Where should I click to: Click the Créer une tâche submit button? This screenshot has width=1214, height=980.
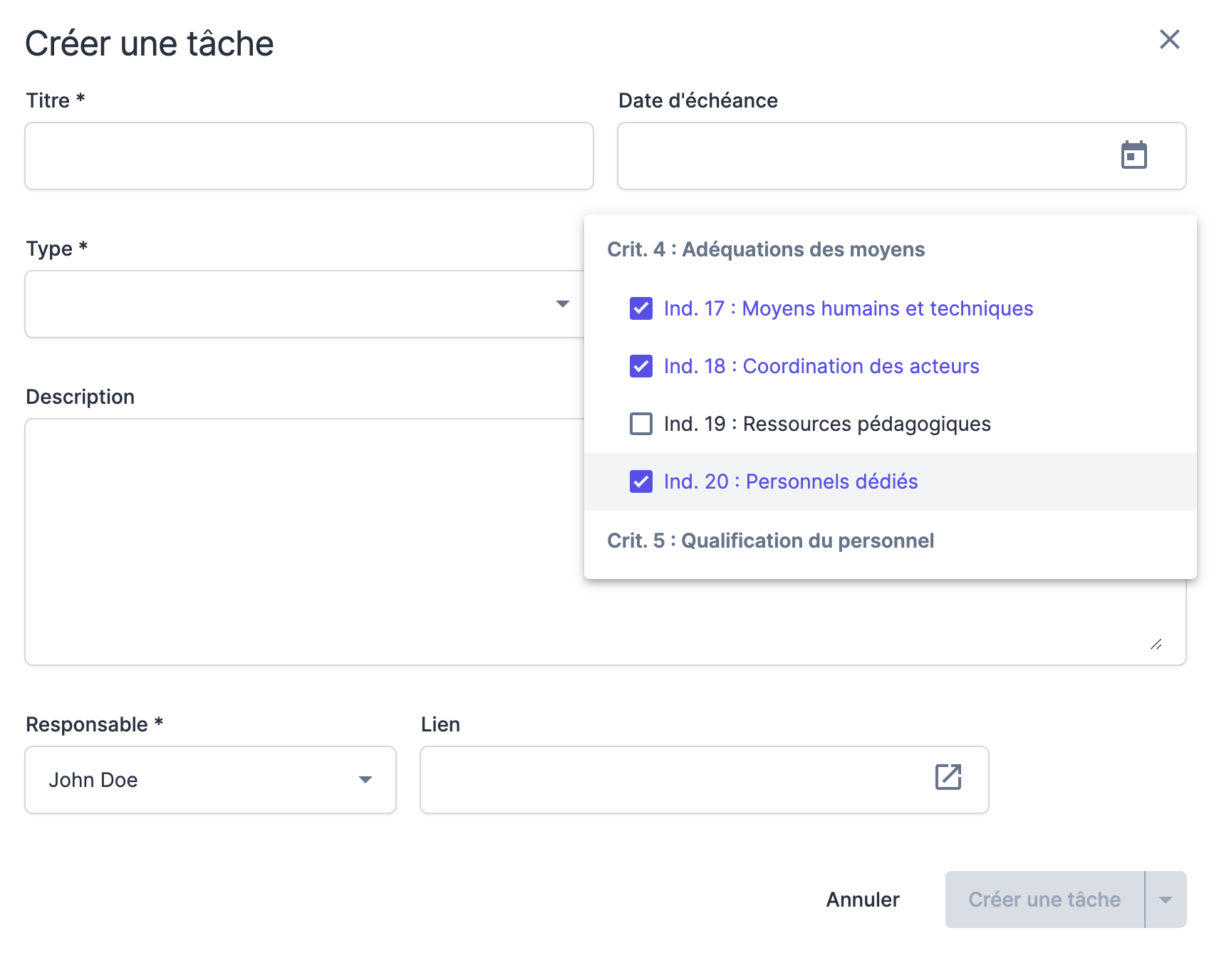pos(1044,900)
